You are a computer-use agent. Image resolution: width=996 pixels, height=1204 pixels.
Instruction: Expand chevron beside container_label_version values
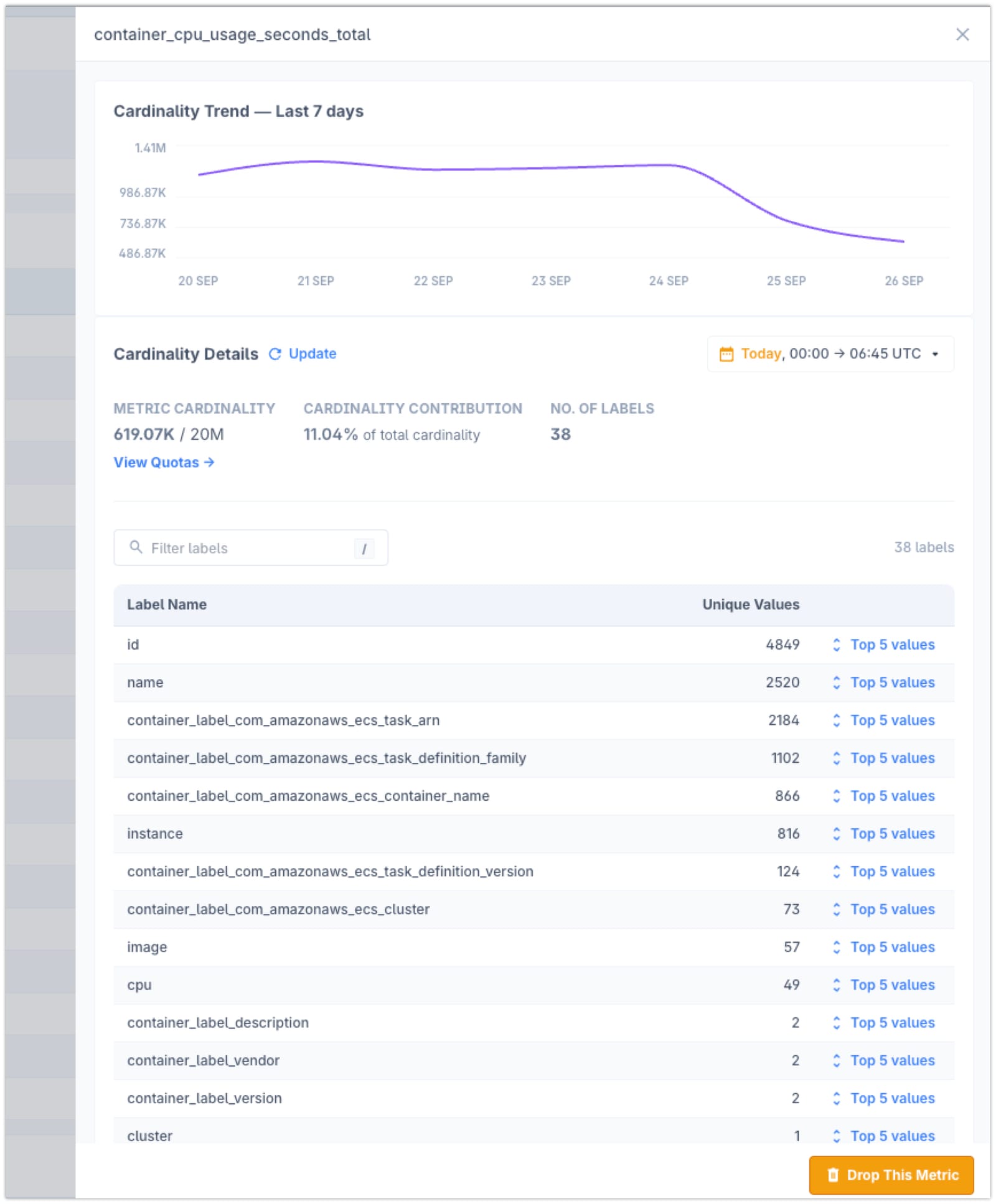click(837, 1098)
